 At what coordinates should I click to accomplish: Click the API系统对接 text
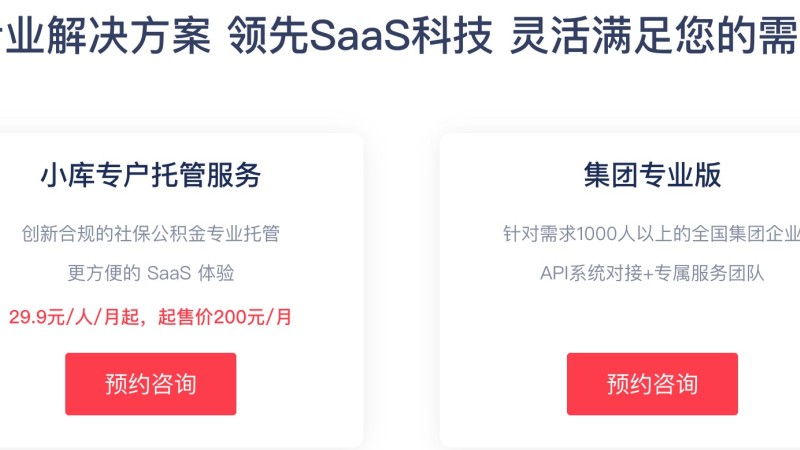591,273
